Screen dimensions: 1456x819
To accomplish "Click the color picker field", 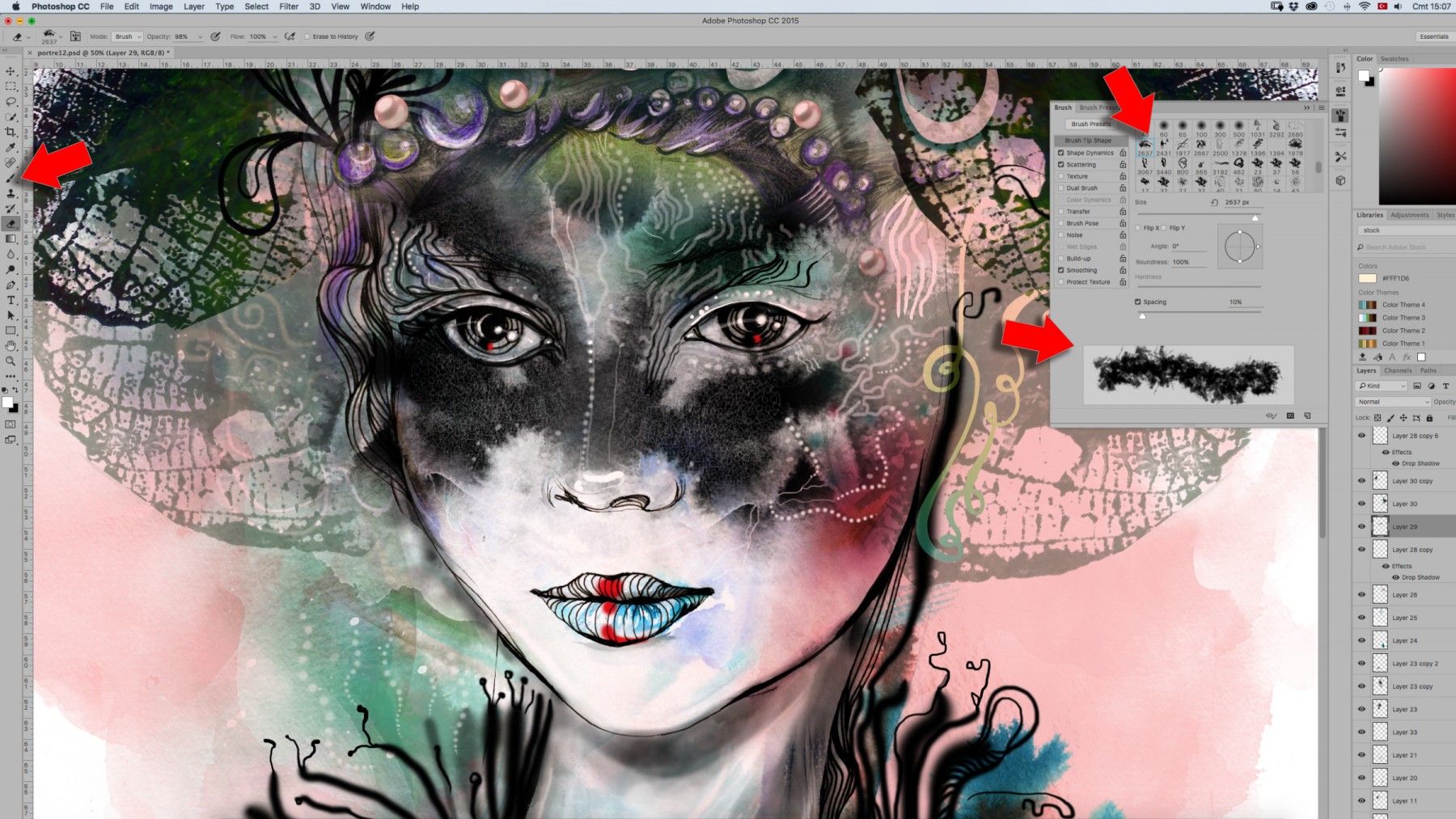I will (1417, 136).
